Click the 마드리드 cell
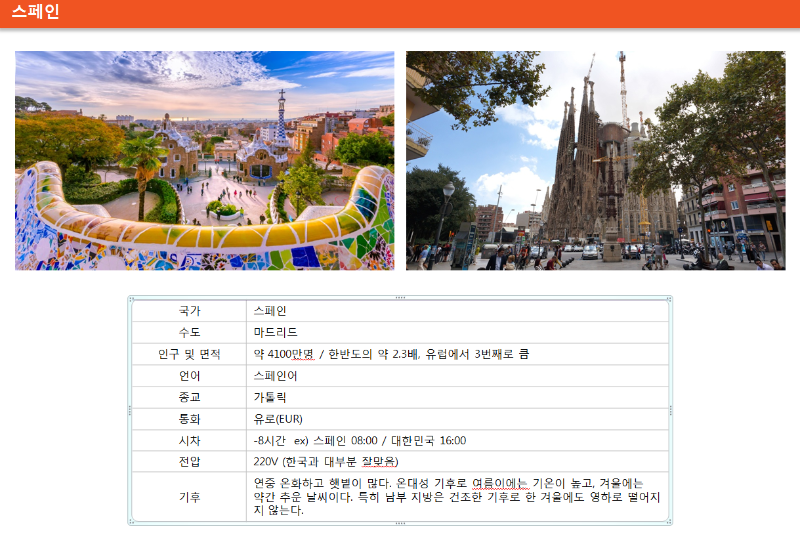Viewport: 800px width, 534px height. point(457,333)
